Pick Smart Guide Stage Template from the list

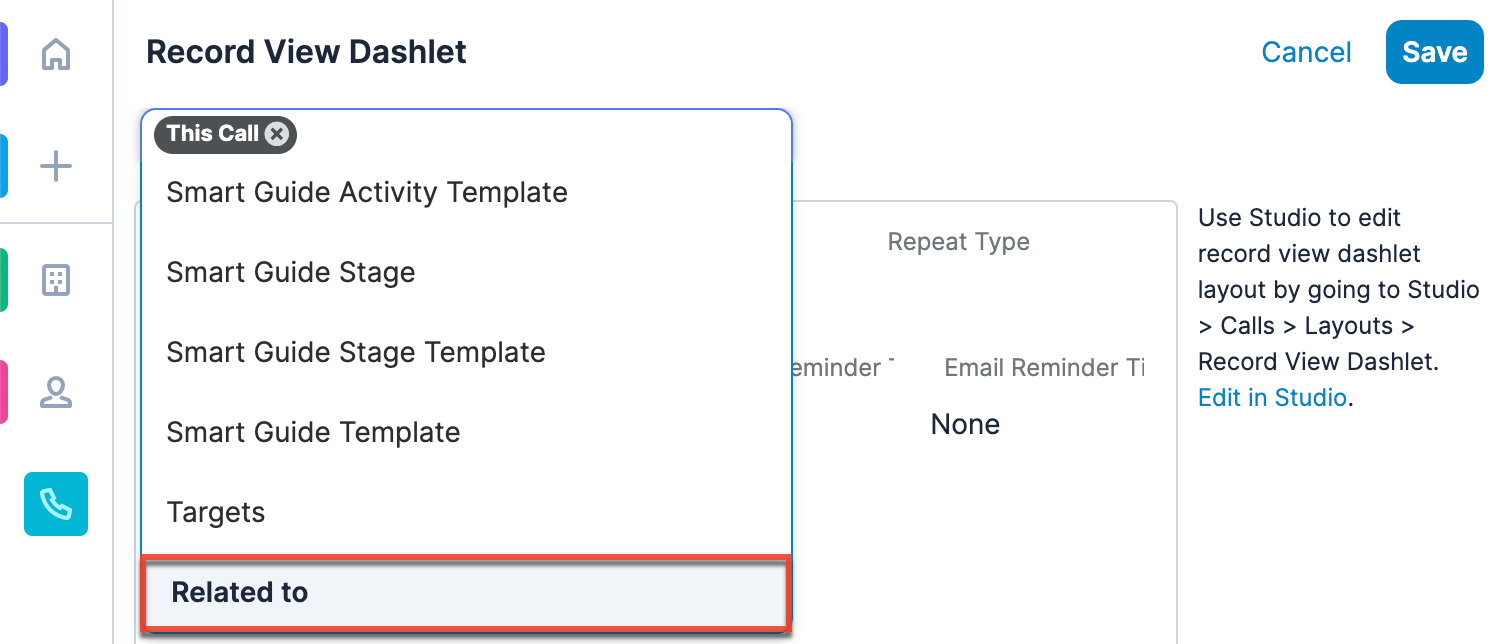pos(355,352)
